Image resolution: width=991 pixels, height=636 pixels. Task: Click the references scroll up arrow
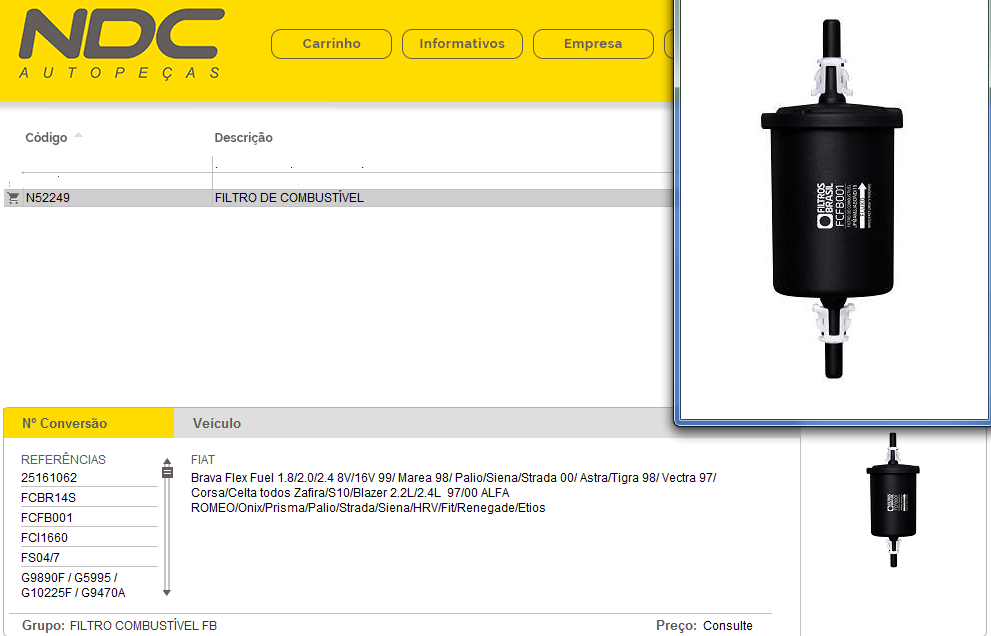point(167,462)
